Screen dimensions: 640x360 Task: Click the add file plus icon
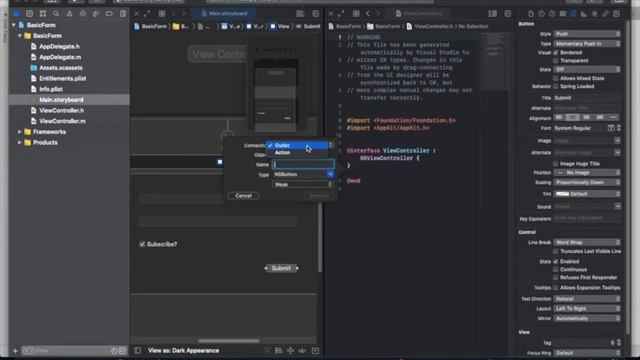tap(15, 350)
